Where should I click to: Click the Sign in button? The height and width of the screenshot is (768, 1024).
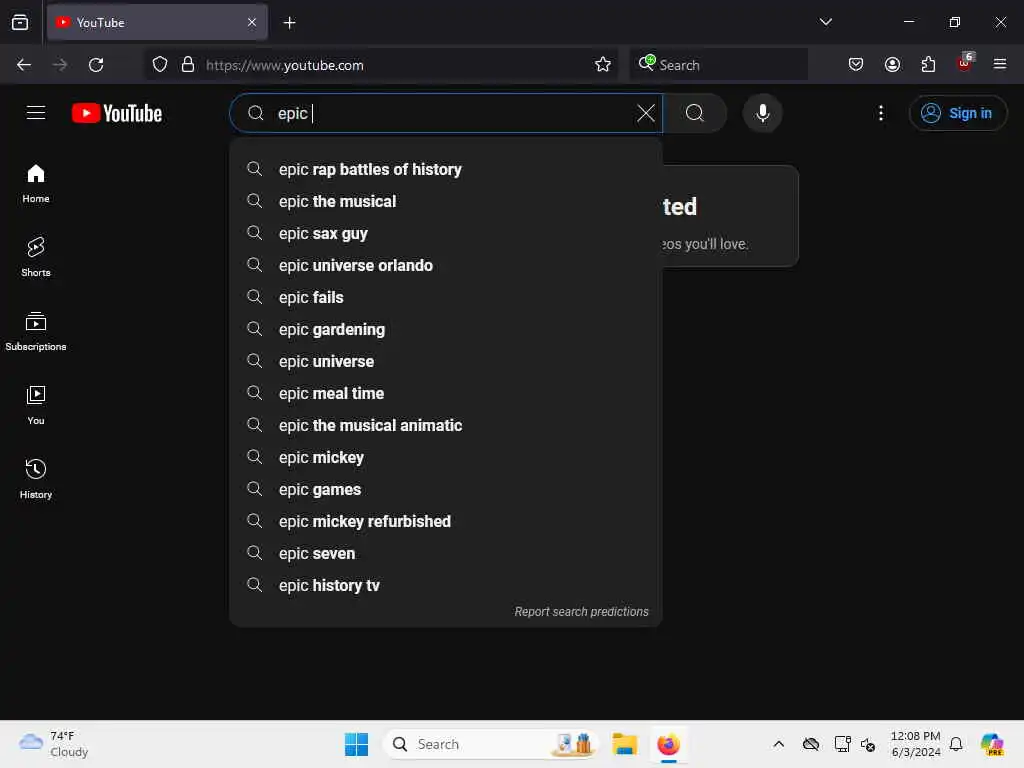[x=957, y=113]
